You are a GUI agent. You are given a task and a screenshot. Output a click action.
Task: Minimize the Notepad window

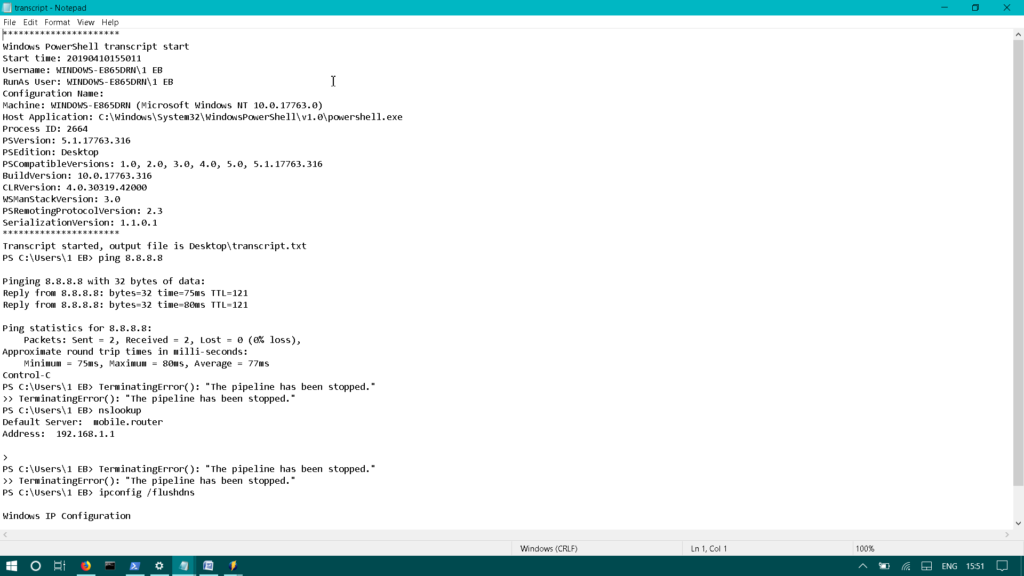point(944,8)
